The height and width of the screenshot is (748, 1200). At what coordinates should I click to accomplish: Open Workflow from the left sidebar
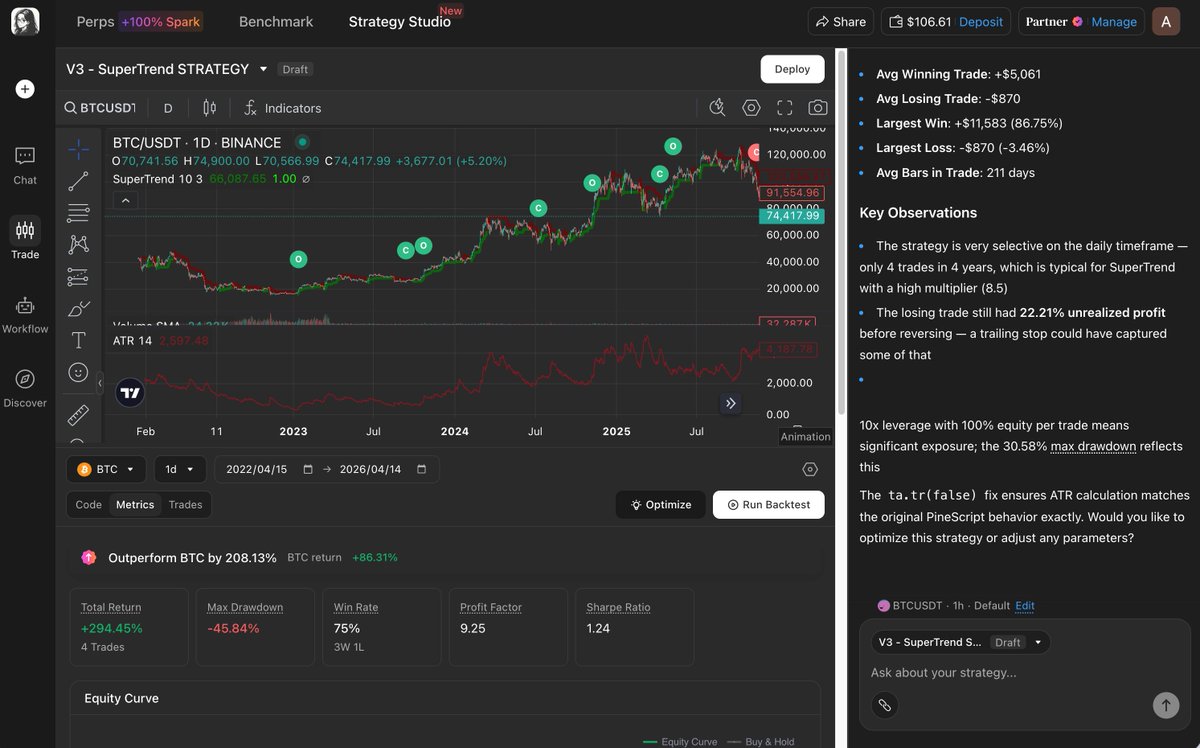pos(25,315)
